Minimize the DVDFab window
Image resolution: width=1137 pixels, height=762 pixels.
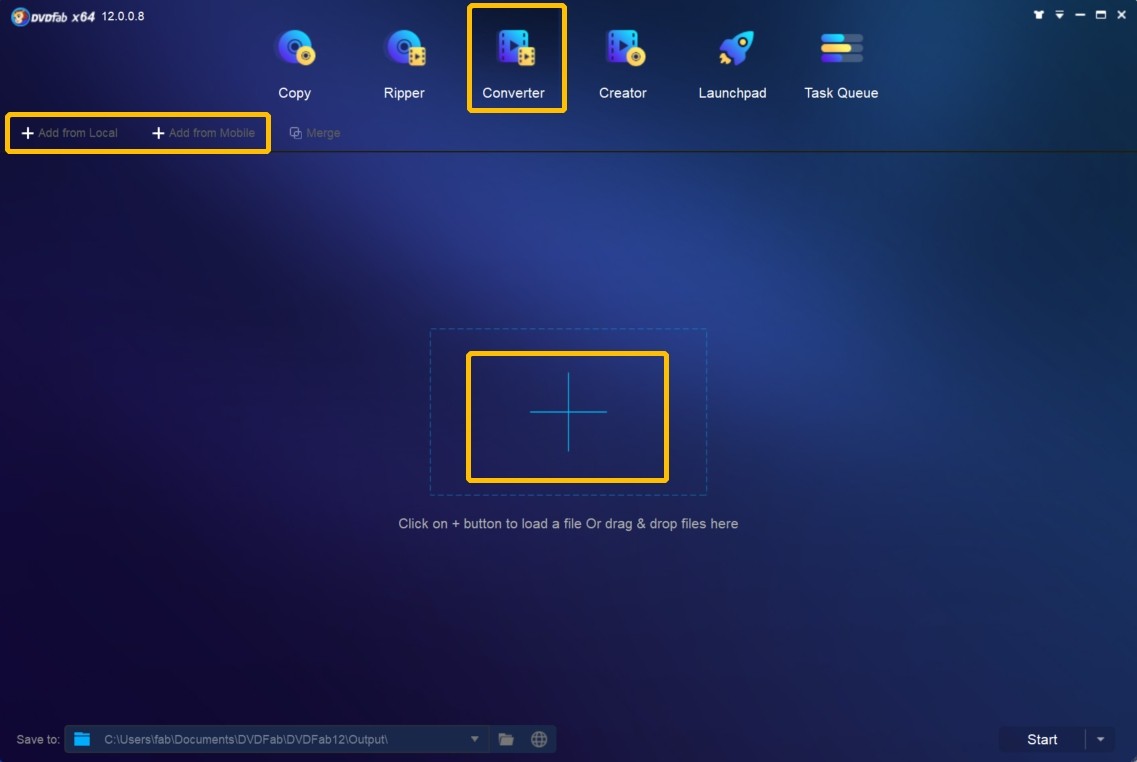1080,15
